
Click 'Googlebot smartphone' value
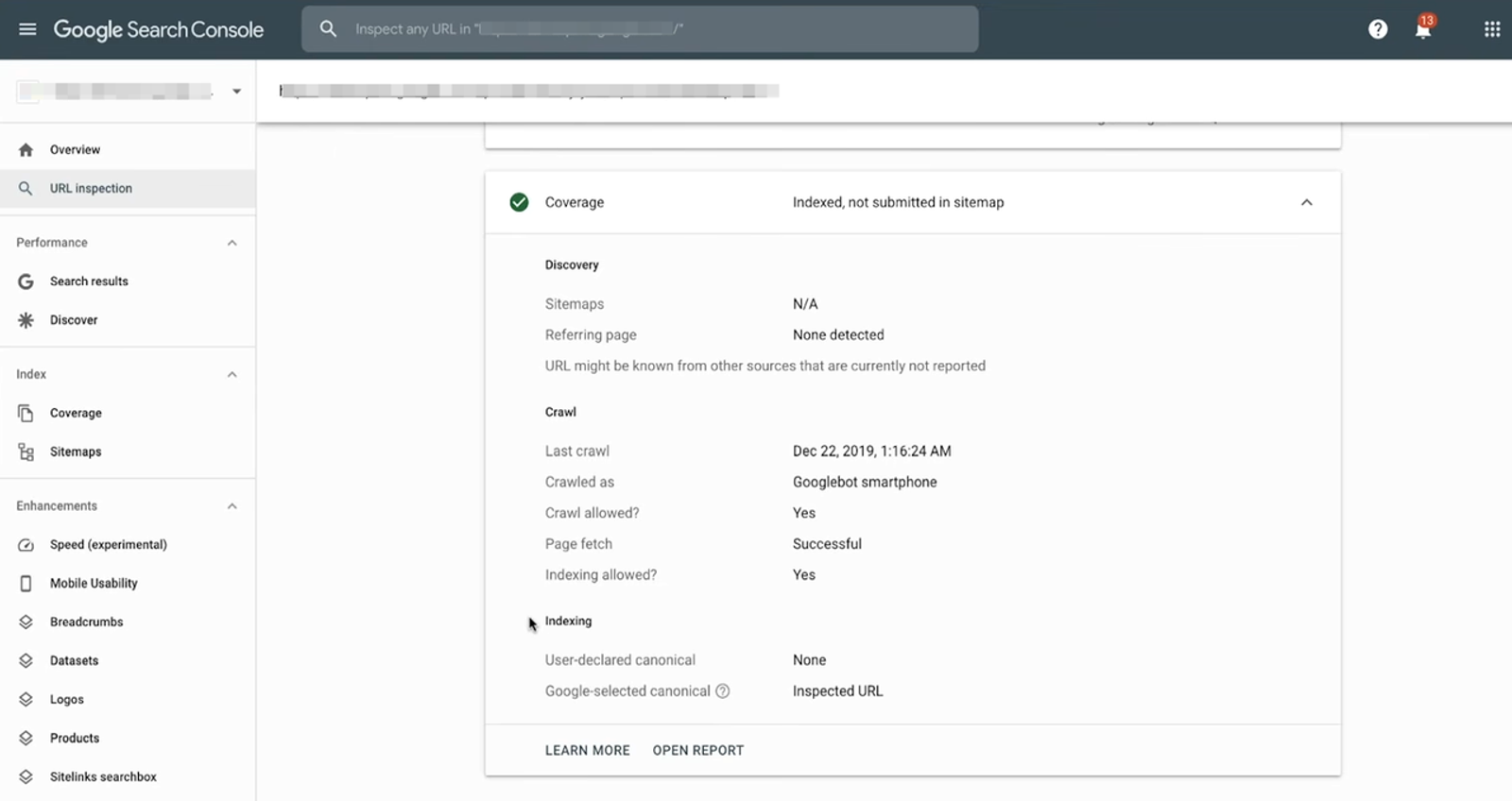865,482
